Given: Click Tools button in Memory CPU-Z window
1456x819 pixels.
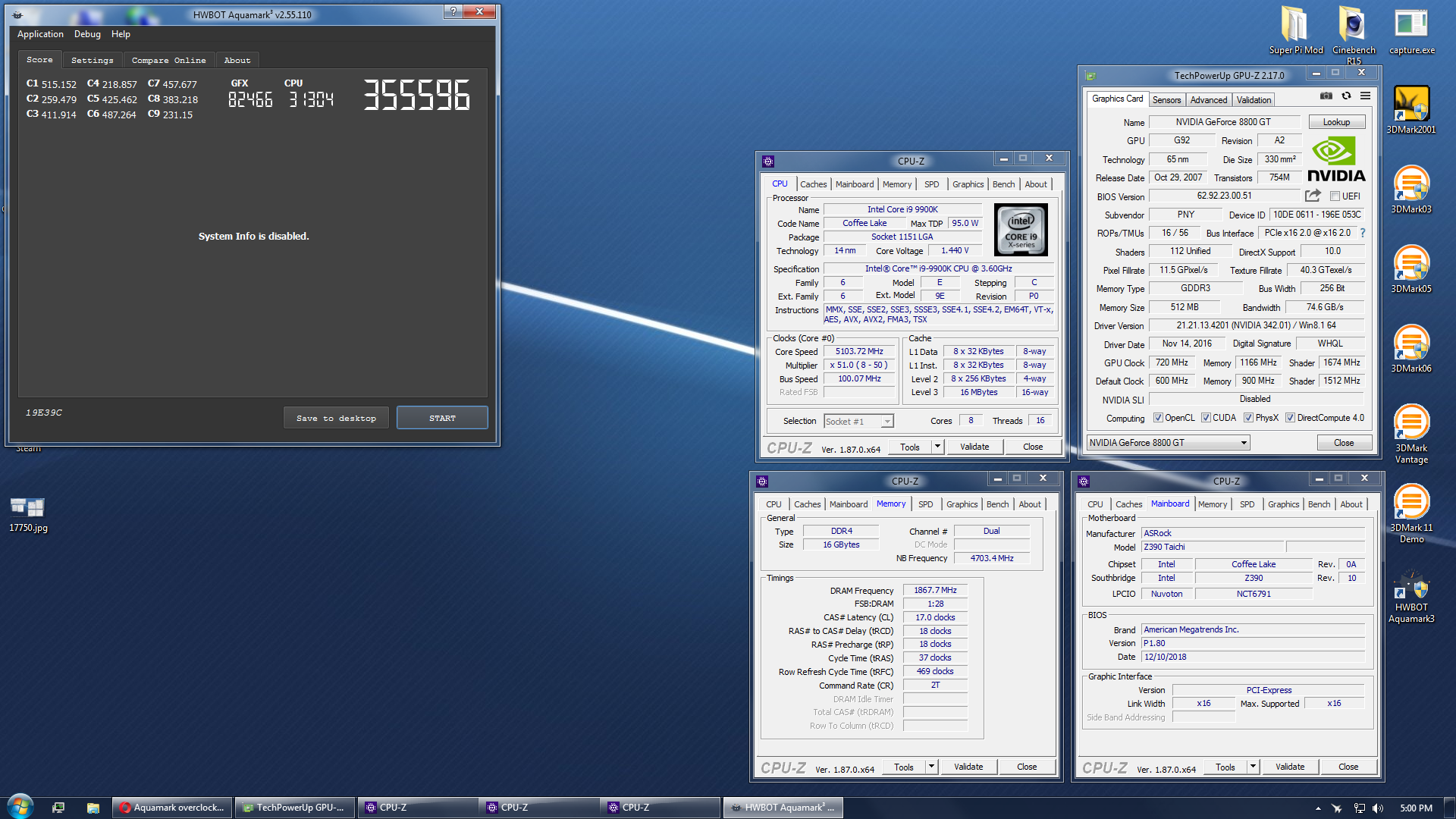Looking at the screenshot, I should coord(904,767).
